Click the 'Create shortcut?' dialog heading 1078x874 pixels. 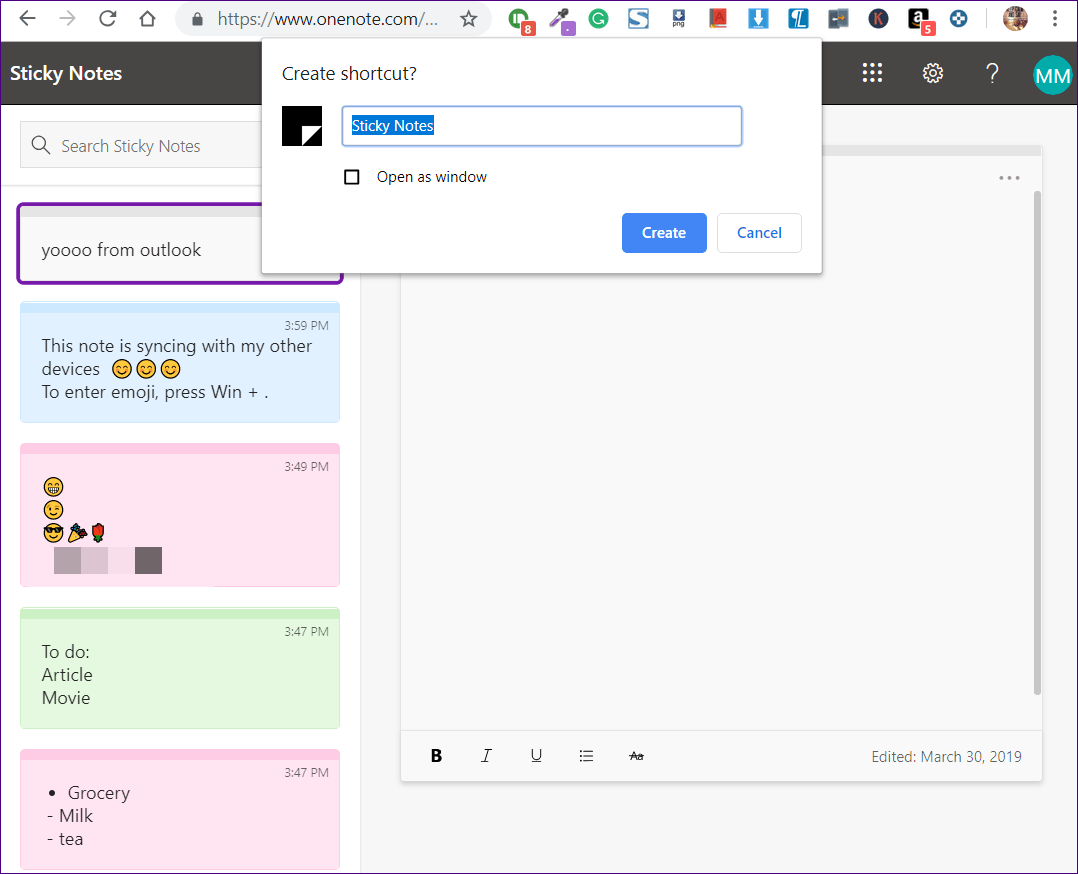349,74
